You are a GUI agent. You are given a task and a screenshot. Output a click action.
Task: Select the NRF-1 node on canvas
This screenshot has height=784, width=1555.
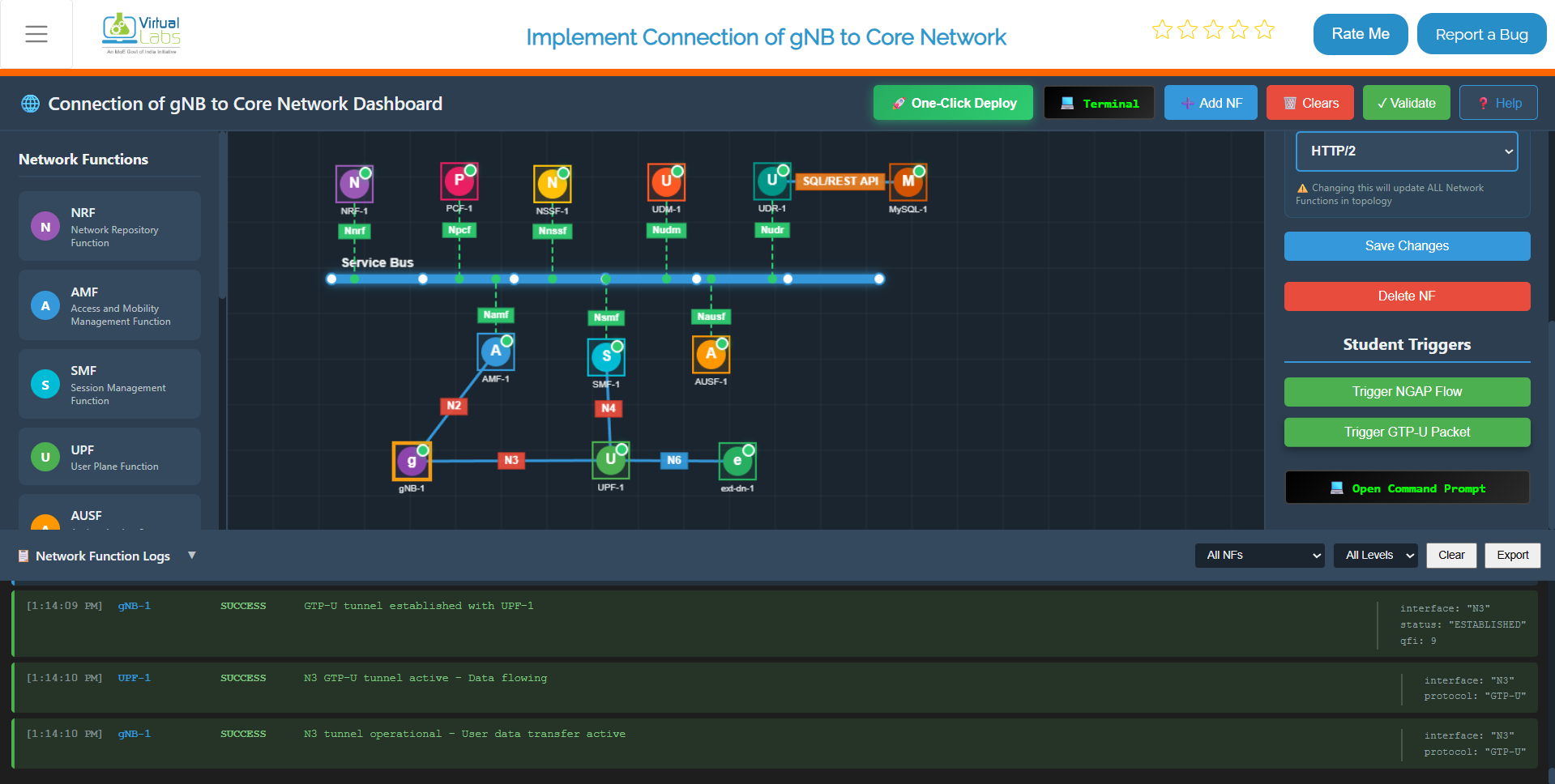(354, 183)
